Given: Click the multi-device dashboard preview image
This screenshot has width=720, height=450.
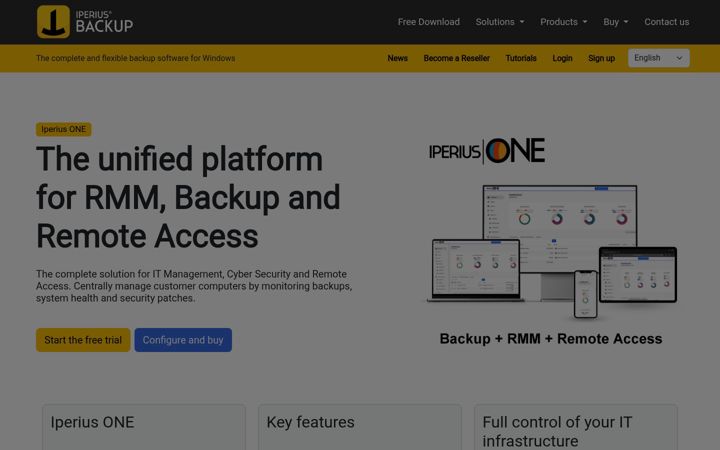Looking at the screenshot, I should tap(551, 252).
